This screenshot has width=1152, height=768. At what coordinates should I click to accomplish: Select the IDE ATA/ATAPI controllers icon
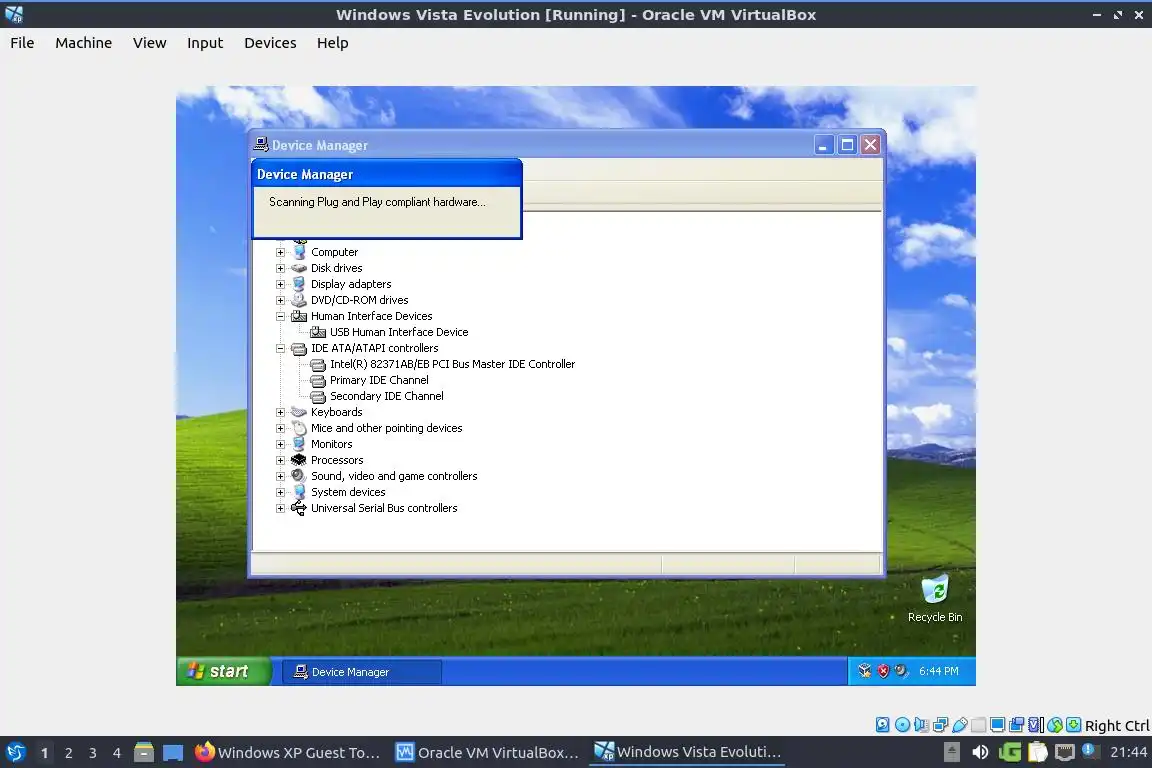click(x=299, y=348)
